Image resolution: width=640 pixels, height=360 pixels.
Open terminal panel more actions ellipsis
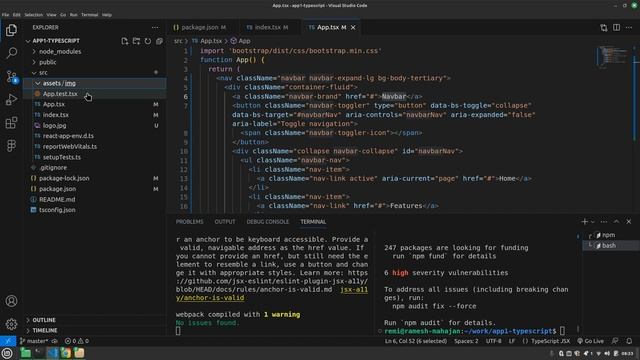click(x=604, y=222)
